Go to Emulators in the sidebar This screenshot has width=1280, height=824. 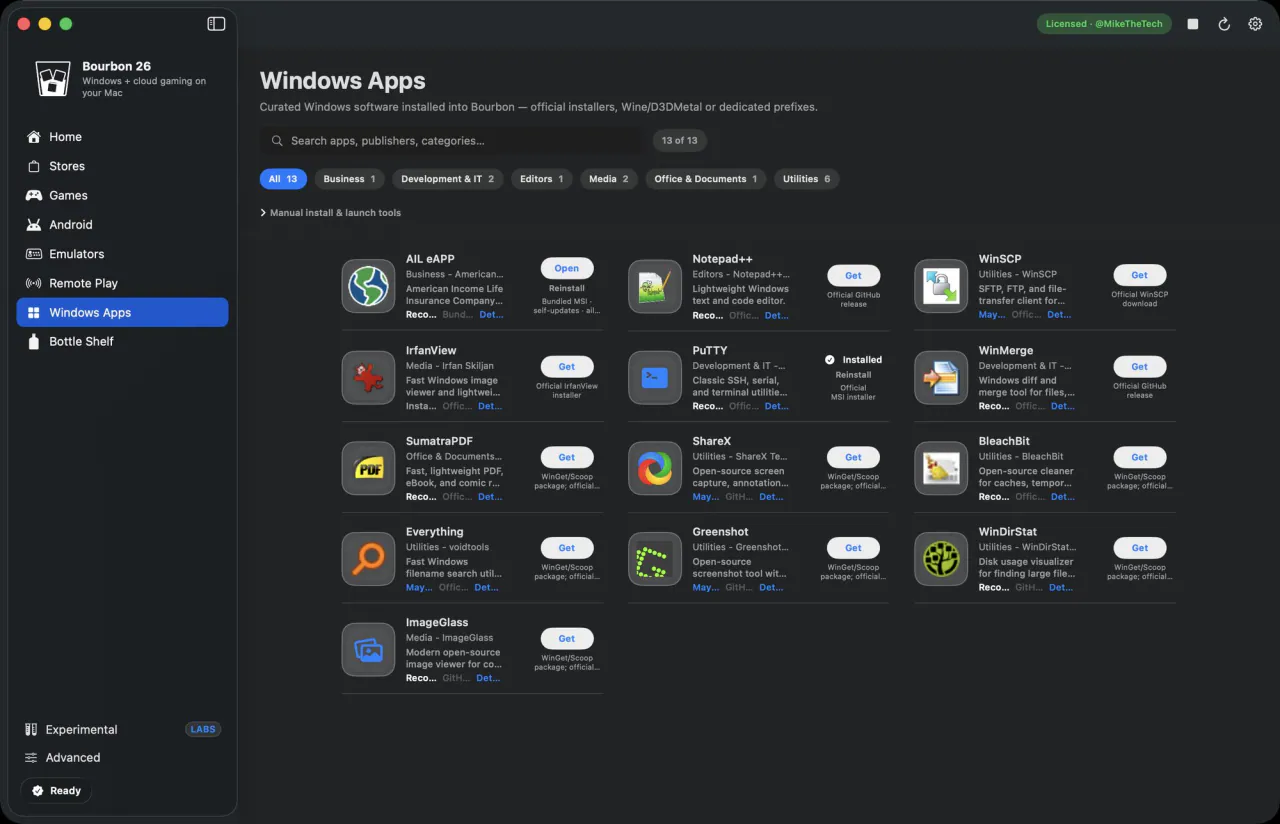click(x=122, y=254)
